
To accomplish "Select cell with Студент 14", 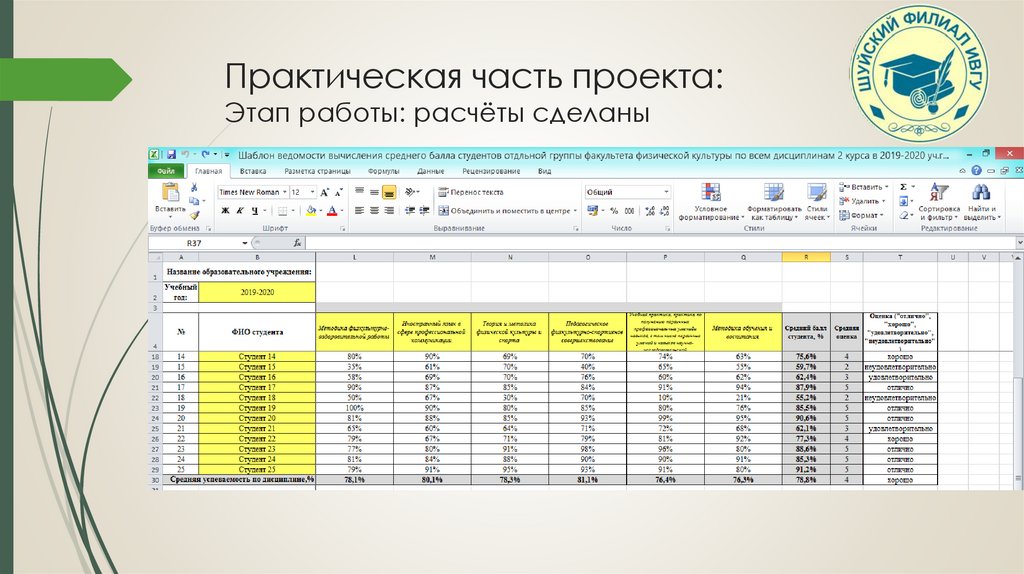I will pos(257,357).
